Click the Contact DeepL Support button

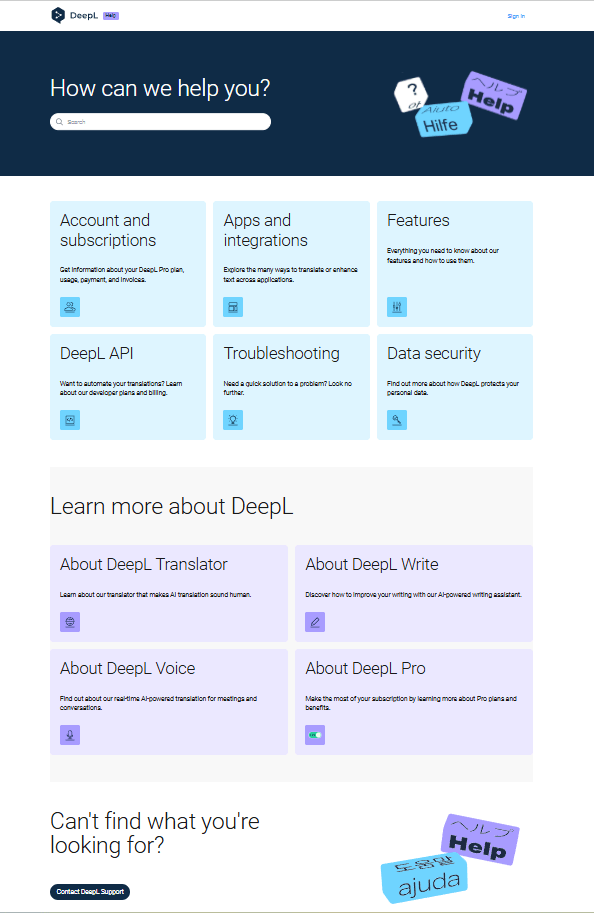point(90,891)
